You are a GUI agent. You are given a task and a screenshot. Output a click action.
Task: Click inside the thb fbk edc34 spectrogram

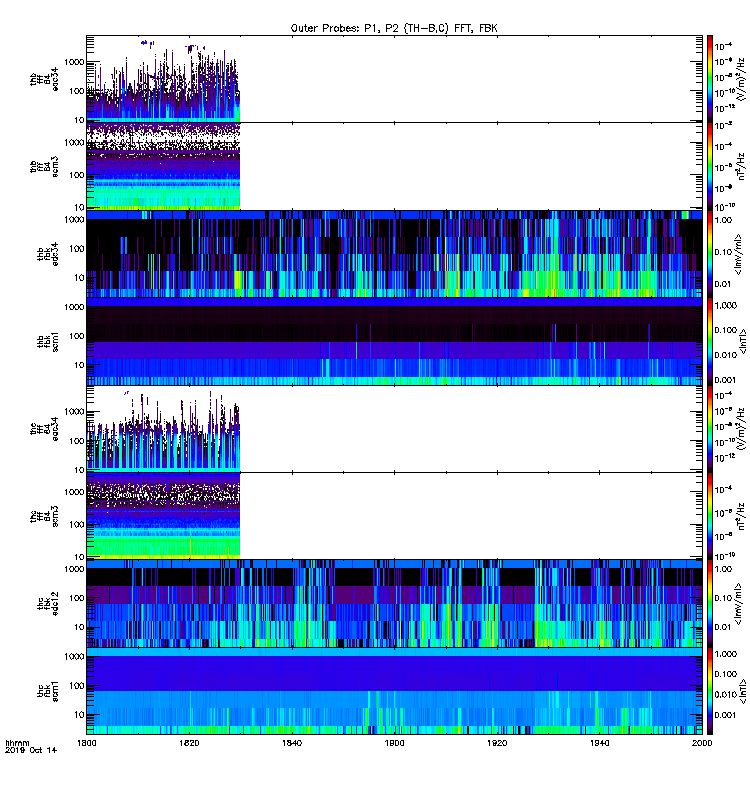394,254
